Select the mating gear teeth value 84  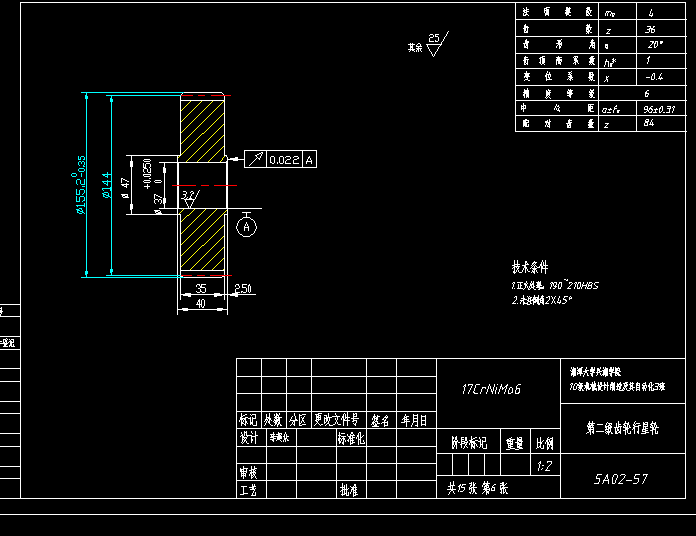(649, 123)
